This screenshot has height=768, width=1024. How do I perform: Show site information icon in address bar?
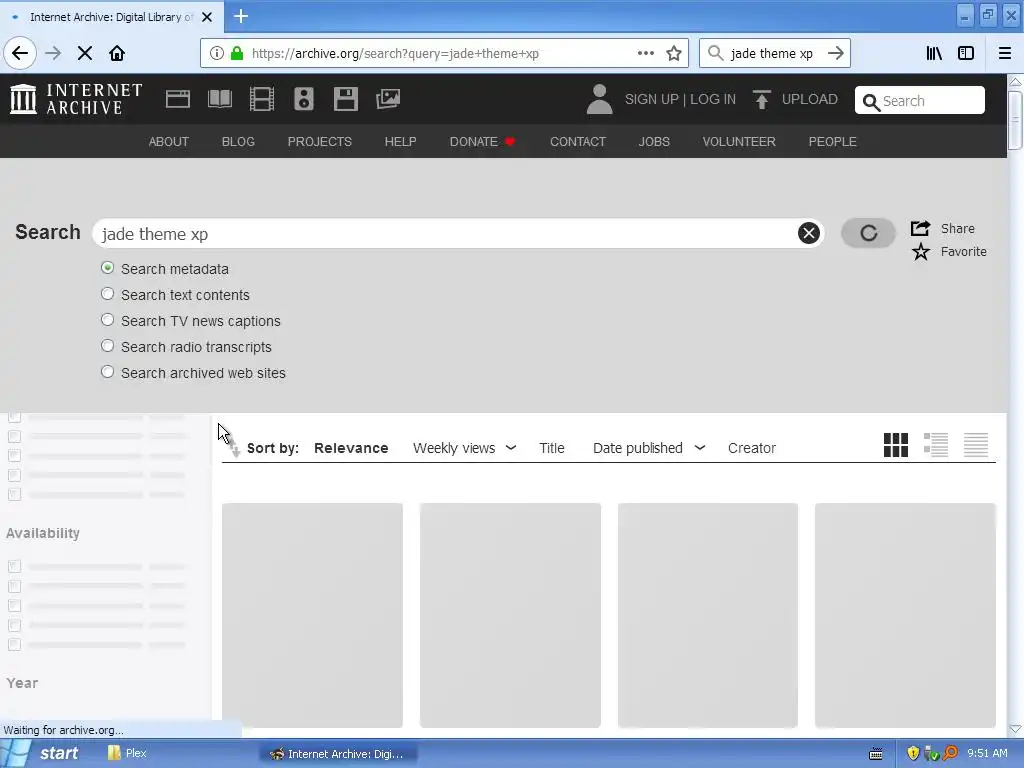216,53
